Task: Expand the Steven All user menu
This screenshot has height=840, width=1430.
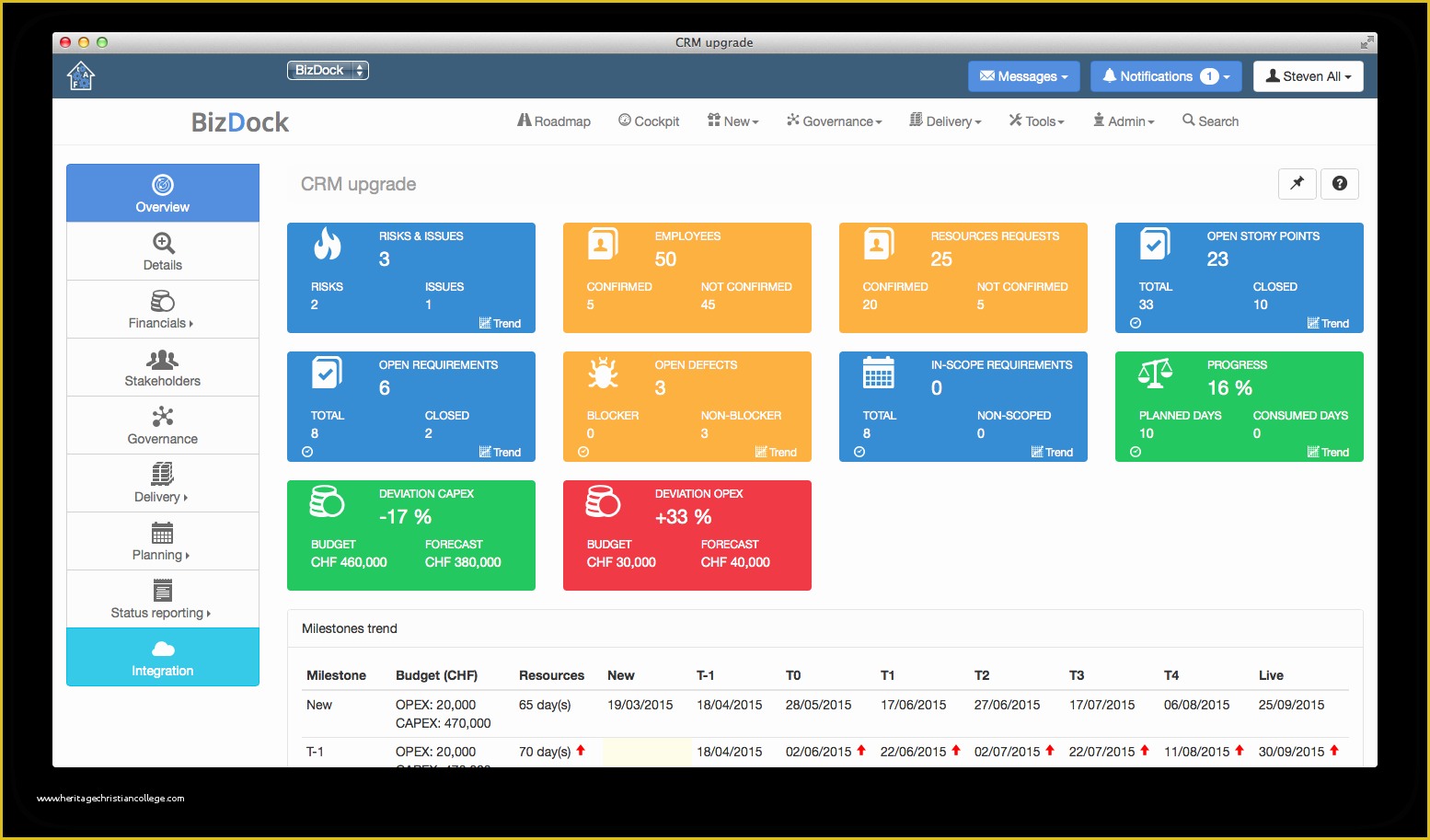Action: (x=1308, y=75)
